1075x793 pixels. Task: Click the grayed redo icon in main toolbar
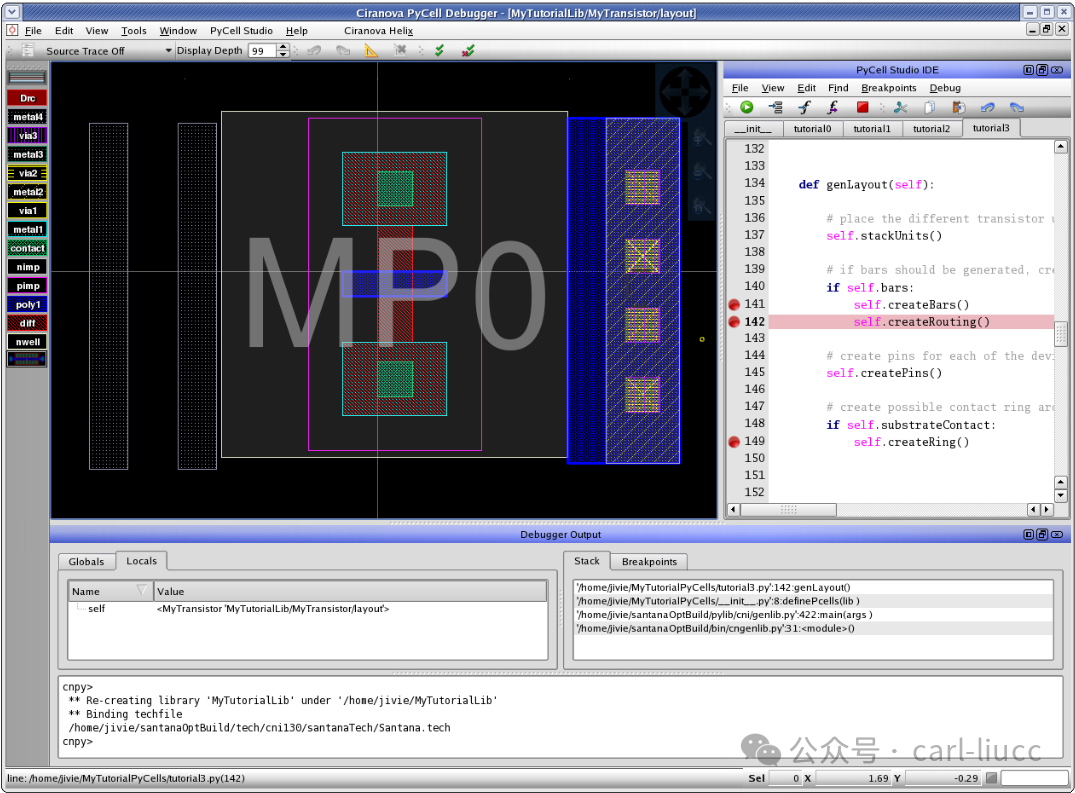(x=343, y=50)
